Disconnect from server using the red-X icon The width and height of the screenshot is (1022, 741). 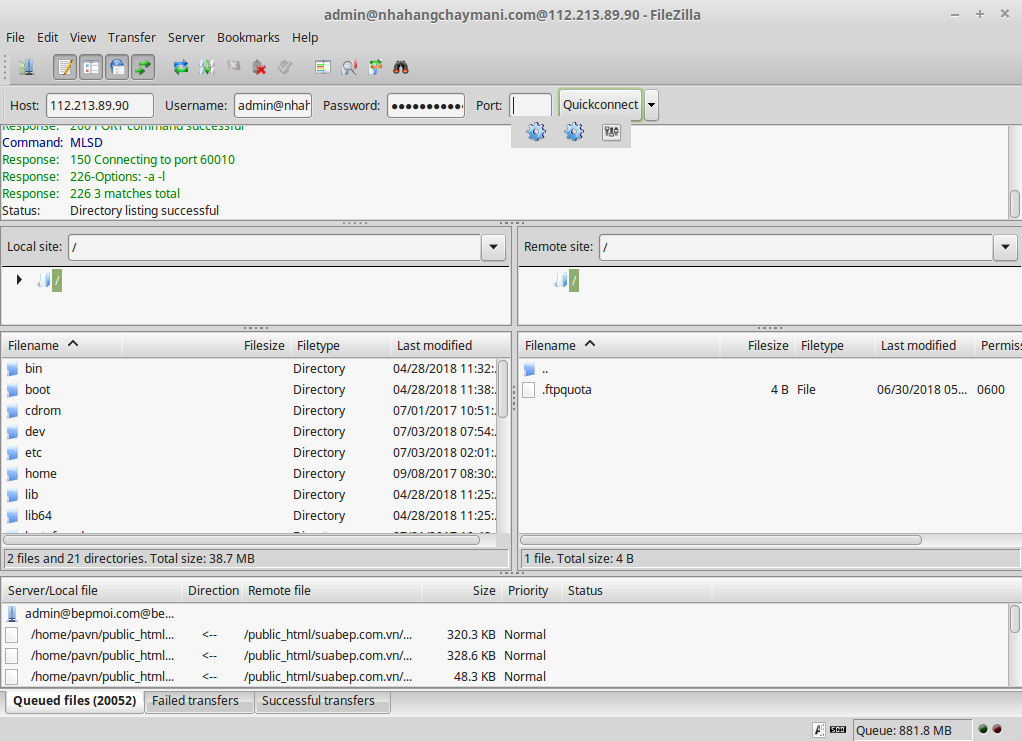tap(259, 67)
